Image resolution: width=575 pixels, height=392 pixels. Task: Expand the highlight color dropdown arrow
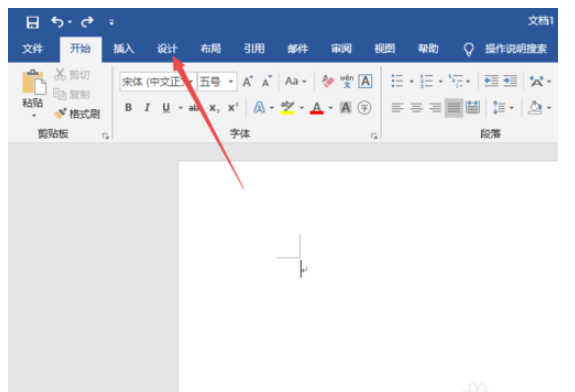click(301, 108)
